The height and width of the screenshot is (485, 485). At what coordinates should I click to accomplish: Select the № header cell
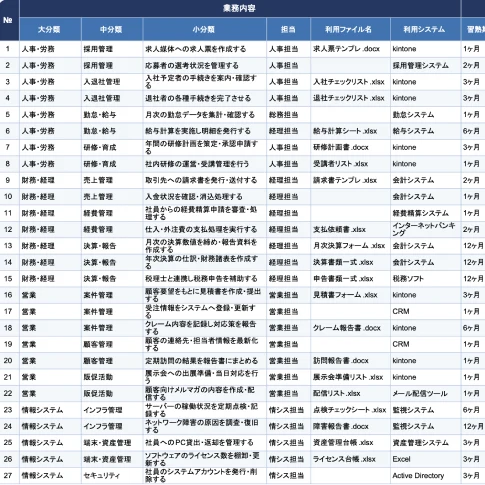[9, 20]
